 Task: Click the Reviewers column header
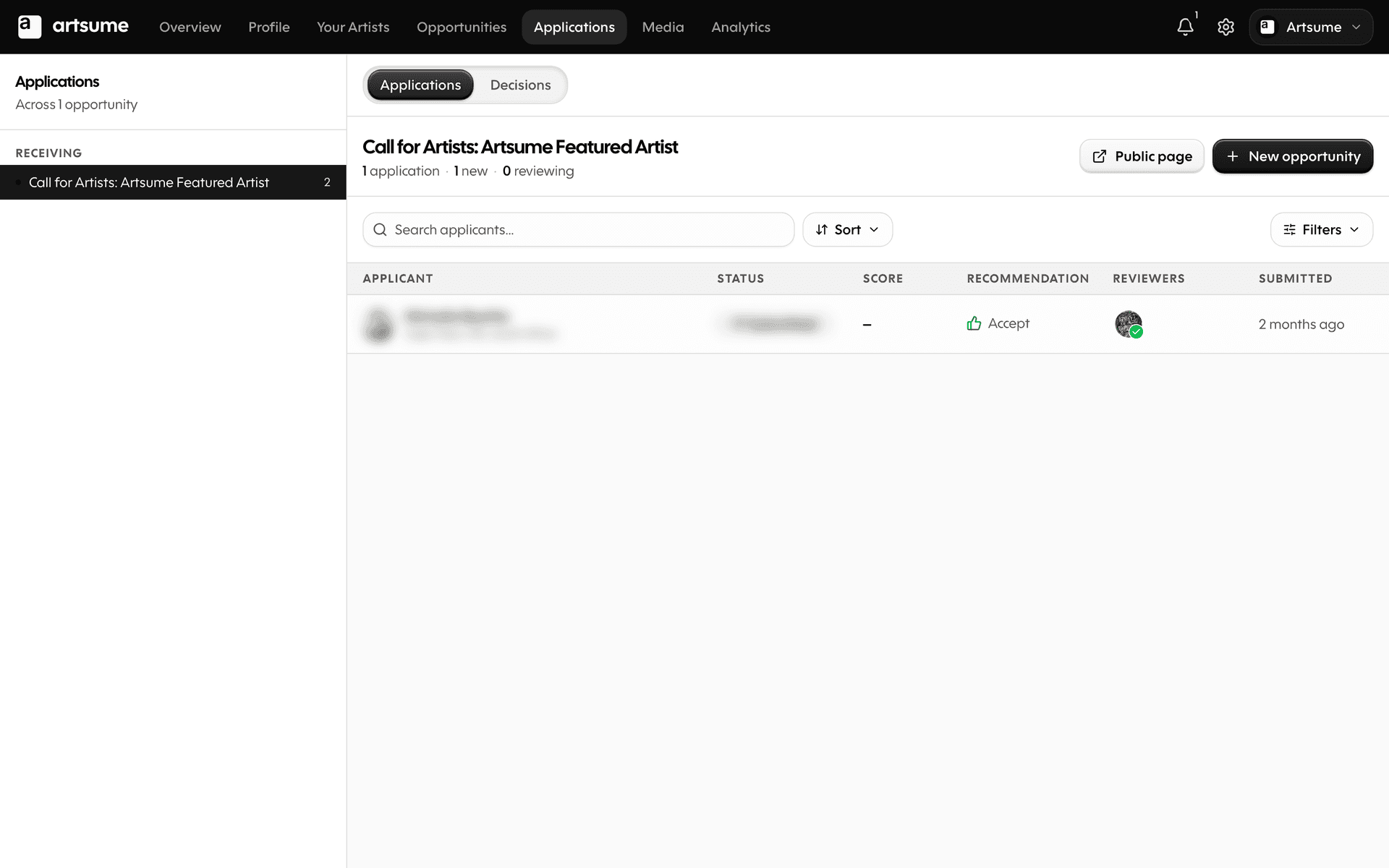pyautogui.click(x=1148, y=278)
